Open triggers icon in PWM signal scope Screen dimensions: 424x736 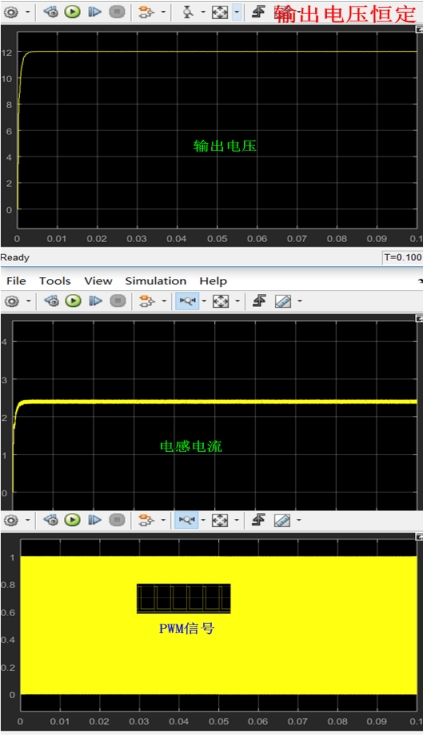click(x=259, y=520)
